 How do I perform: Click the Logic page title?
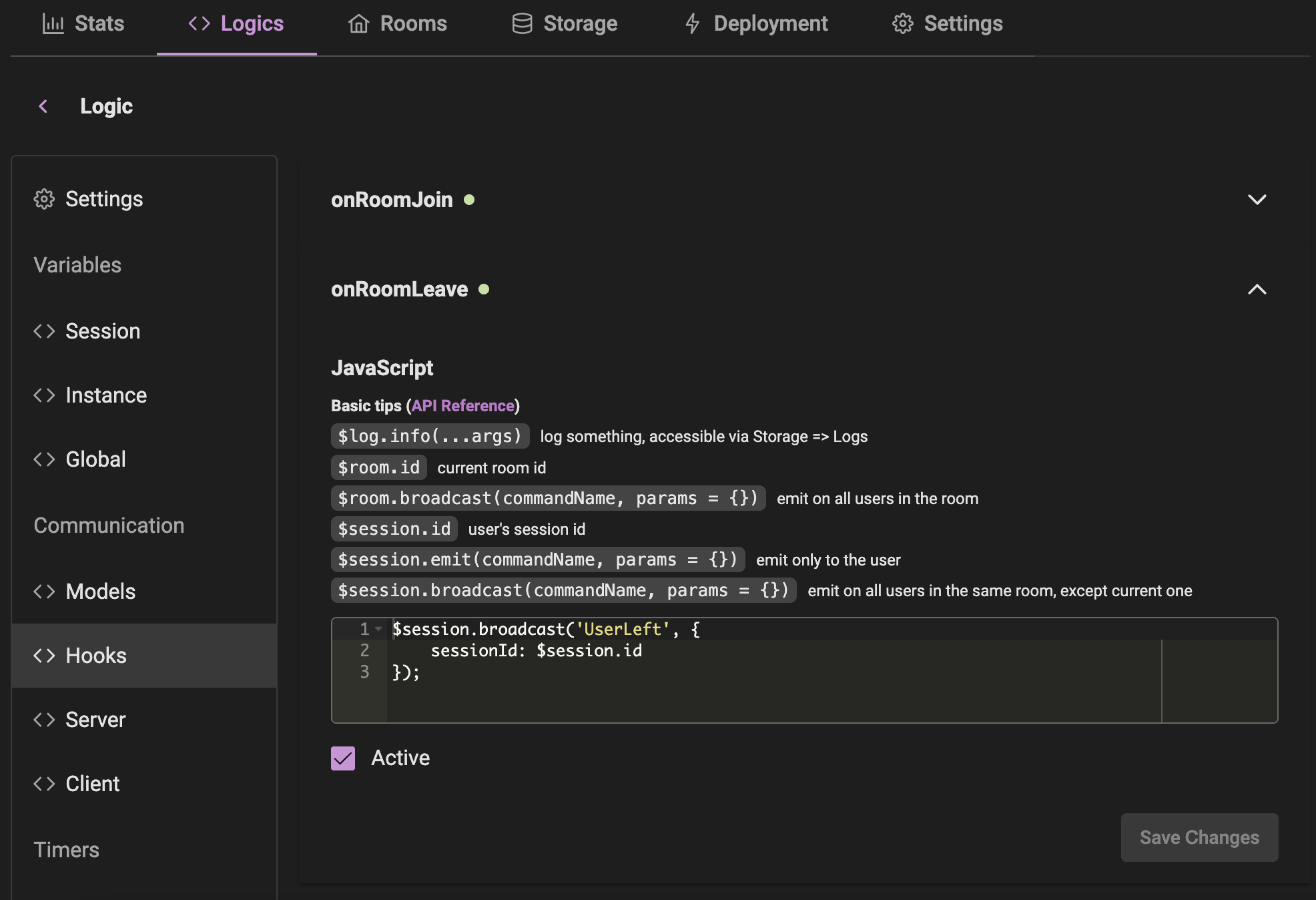(106, 106)
